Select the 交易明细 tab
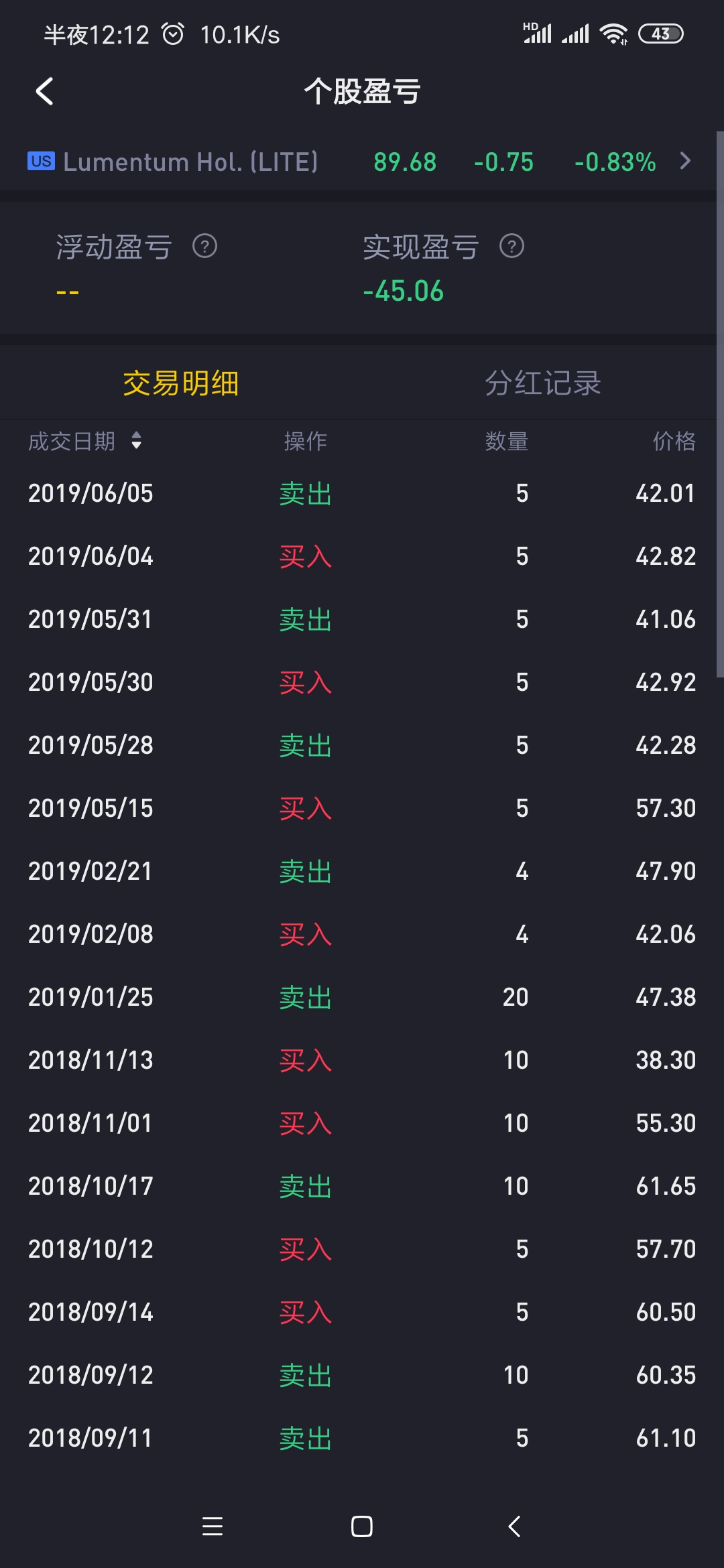 (x=181, y=383)
